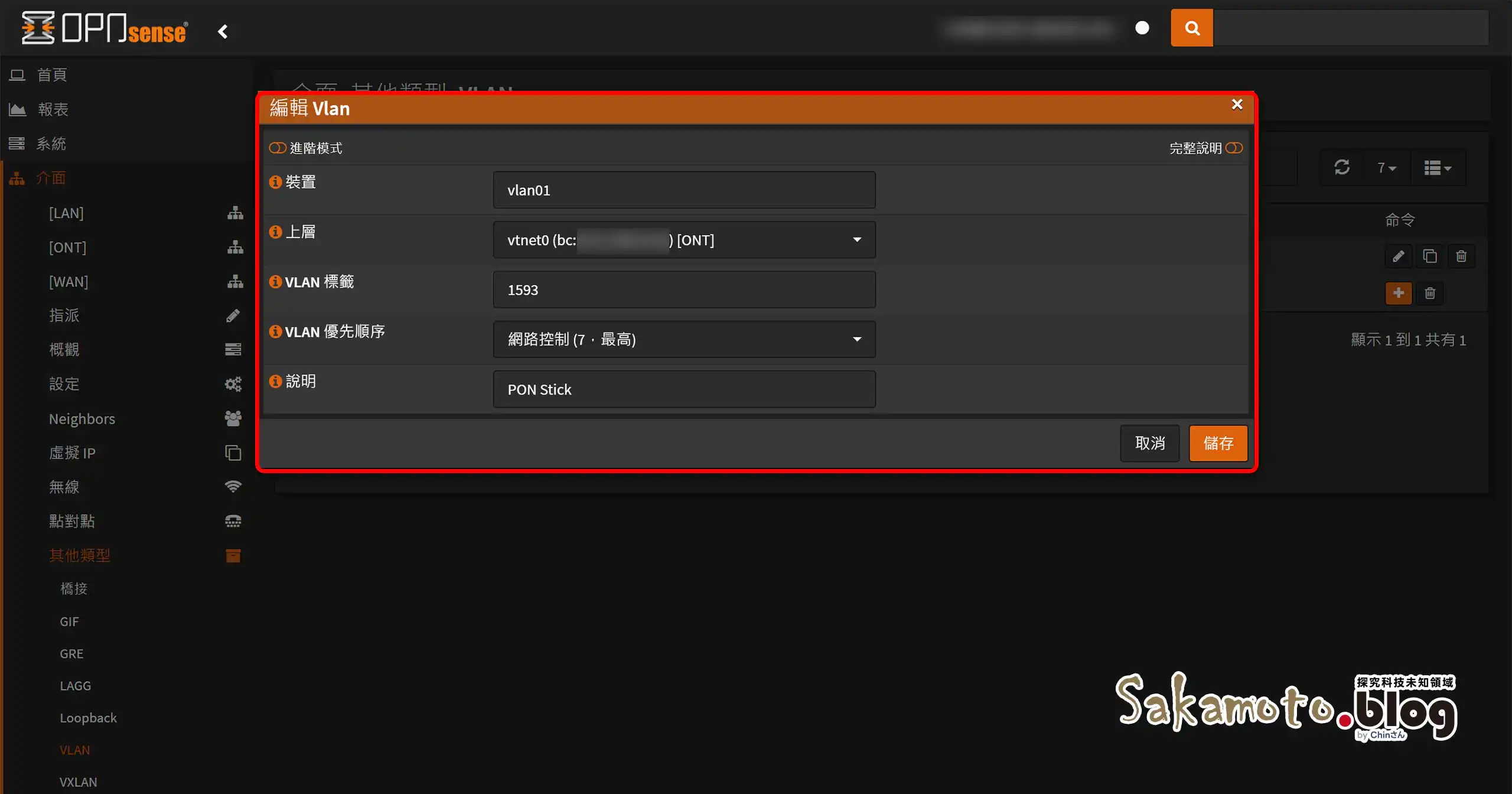
Task: Toggle 進階模式 advanced mode switch
Action: point(278,148)
